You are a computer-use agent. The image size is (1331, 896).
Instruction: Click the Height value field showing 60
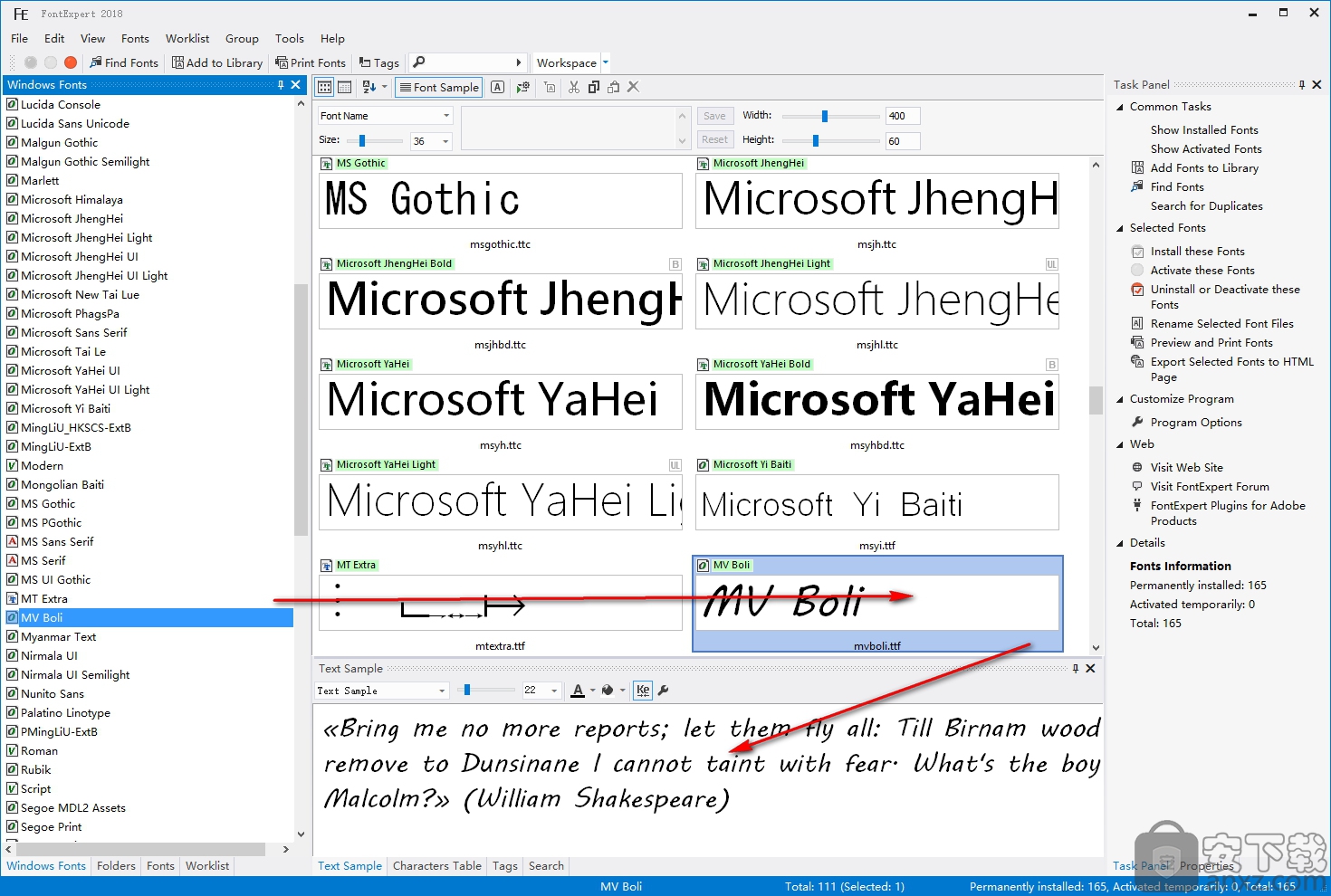click(903, 140)
